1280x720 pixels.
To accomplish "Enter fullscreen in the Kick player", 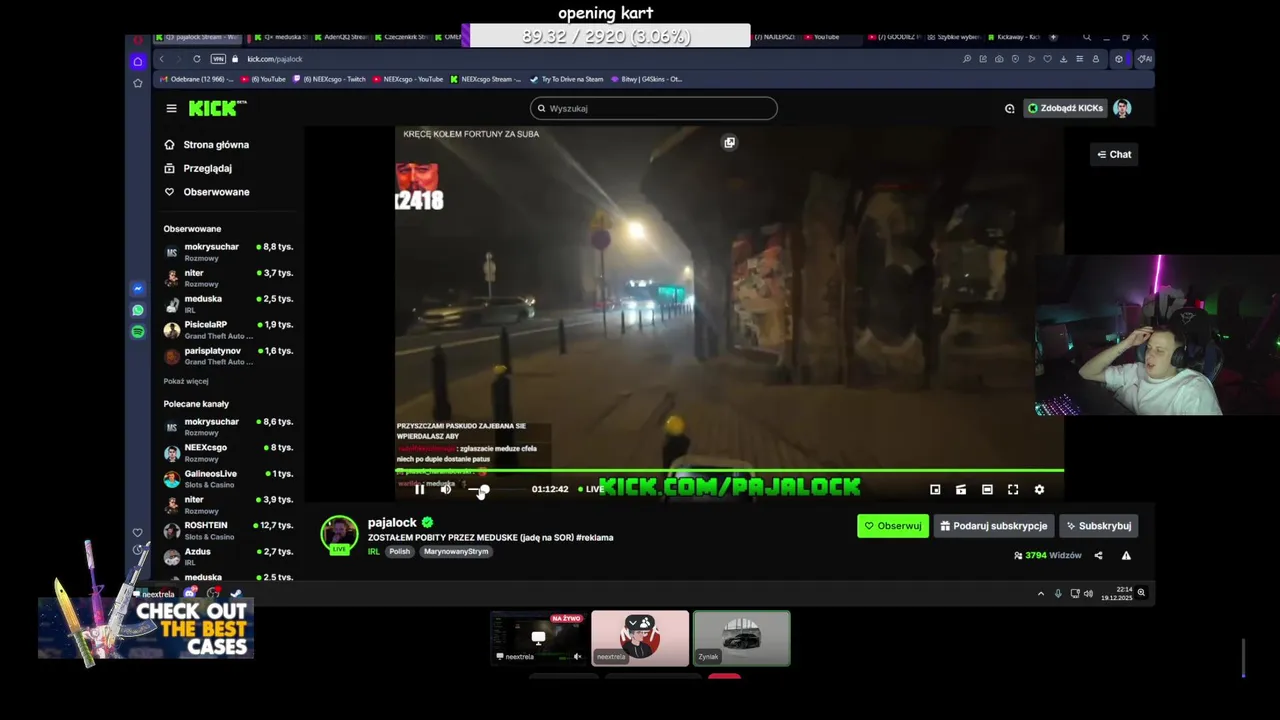I will pos(1013,489).
